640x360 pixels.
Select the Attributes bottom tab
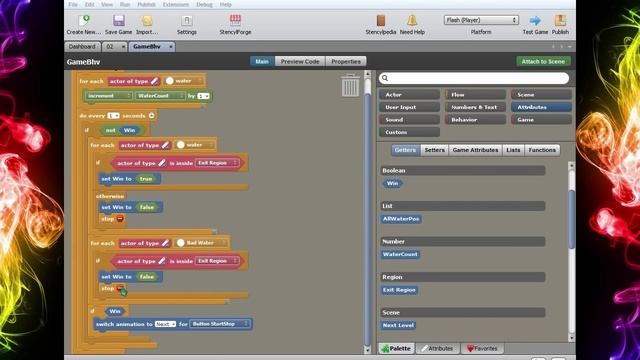coord(437,348)
